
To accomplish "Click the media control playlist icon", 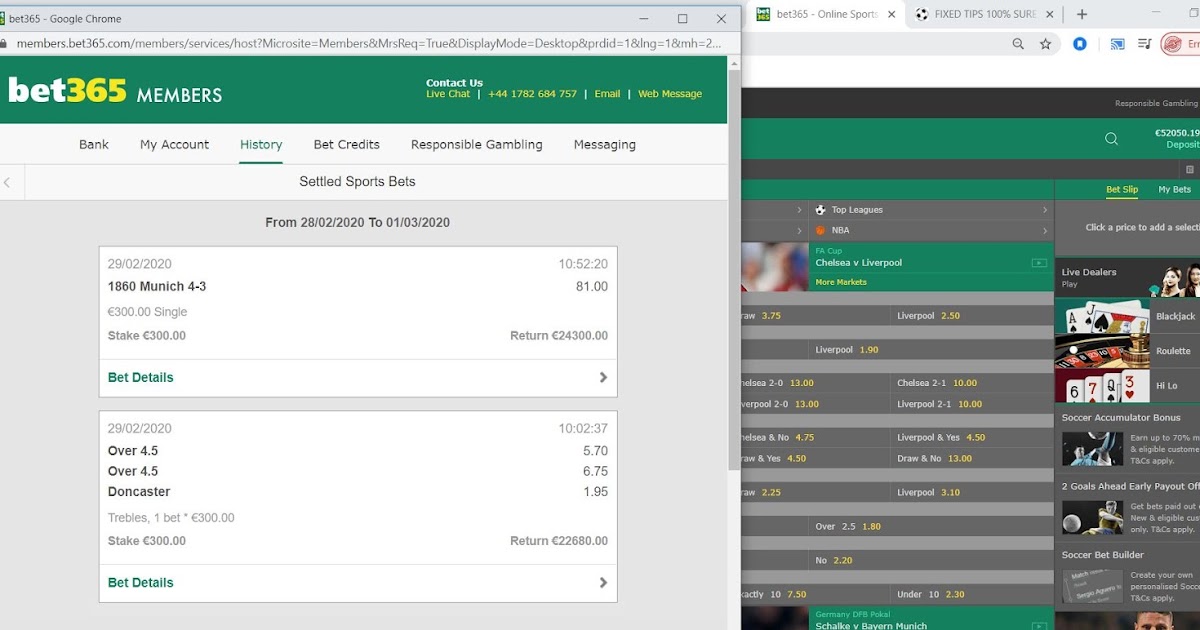I will point(1145,44).
